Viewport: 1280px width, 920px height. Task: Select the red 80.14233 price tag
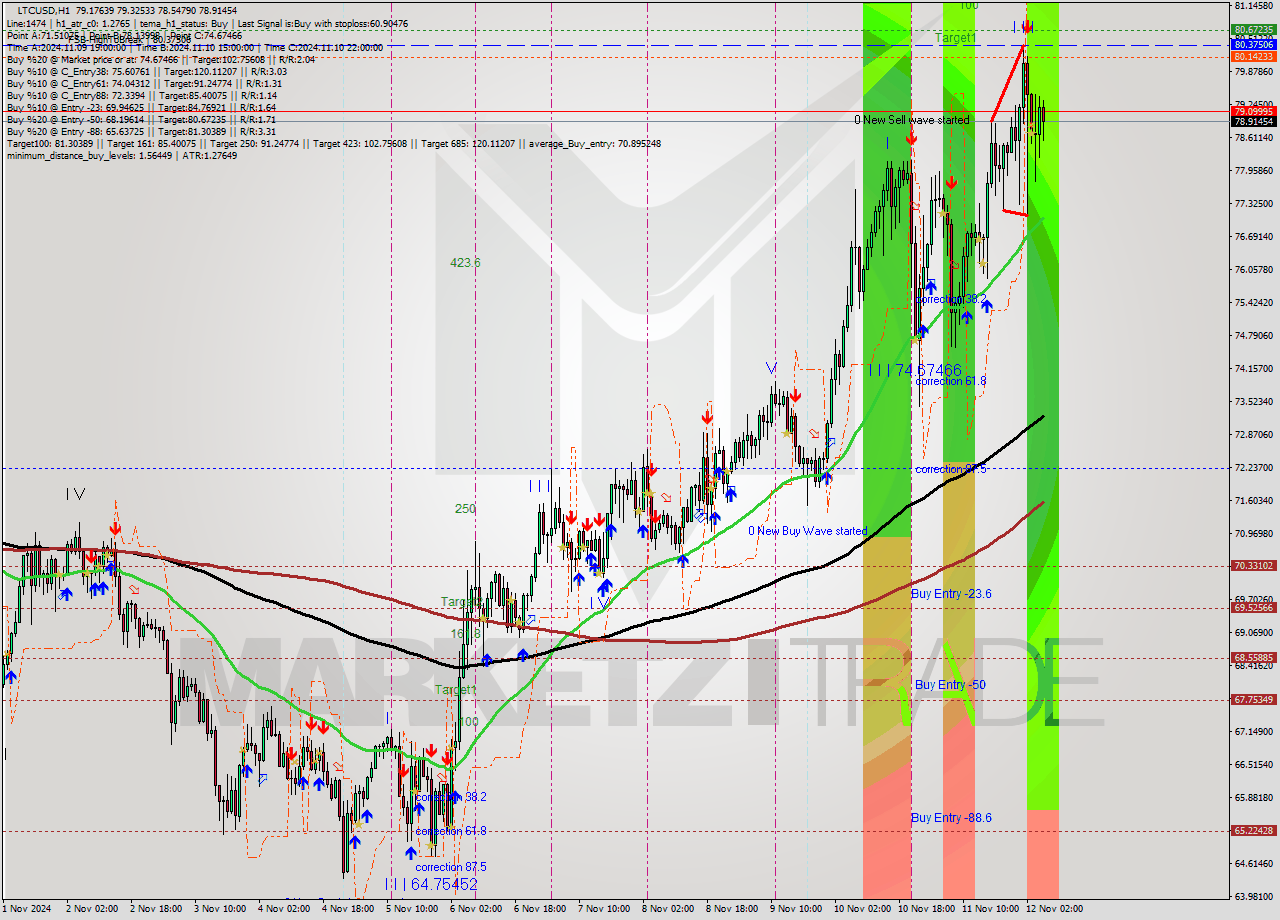click(x=1253, y=57)
